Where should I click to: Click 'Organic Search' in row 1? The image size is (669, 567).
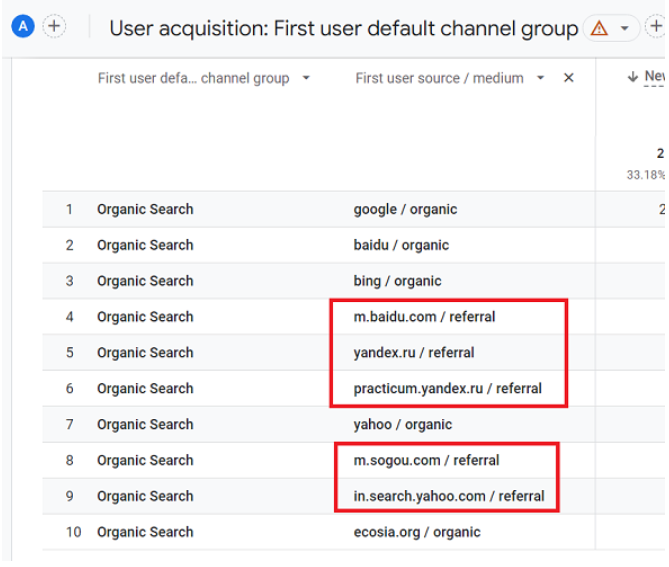tap(145, 209)
